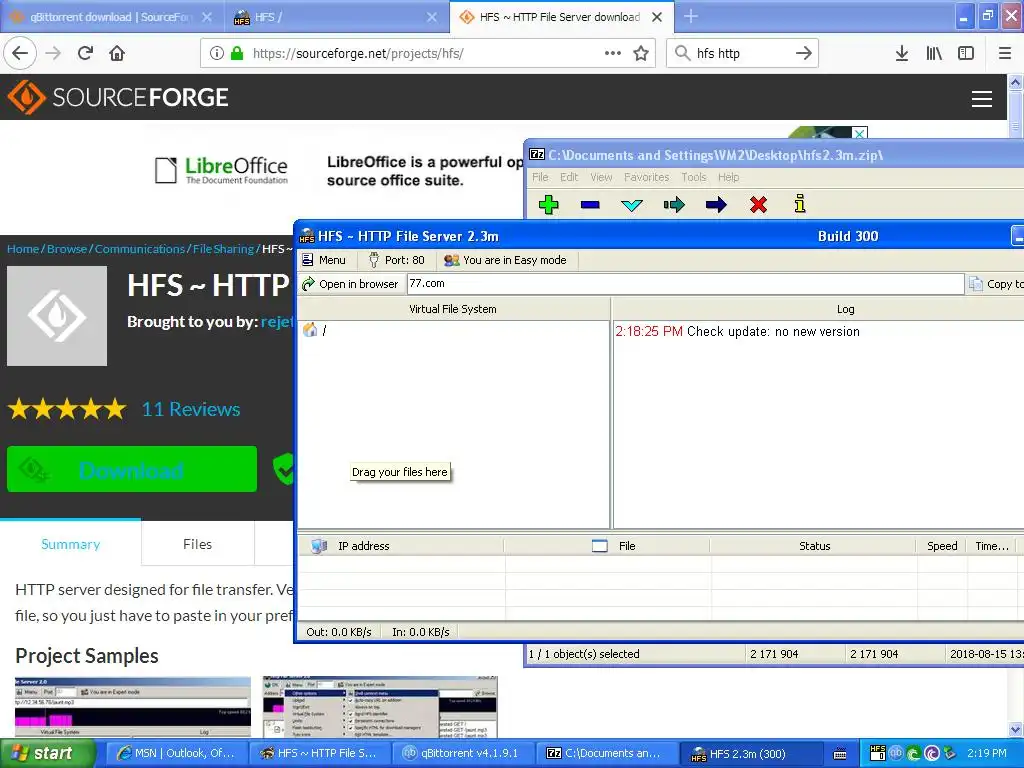
Task: Close the advertisement with the X icon
Action: 860,133
